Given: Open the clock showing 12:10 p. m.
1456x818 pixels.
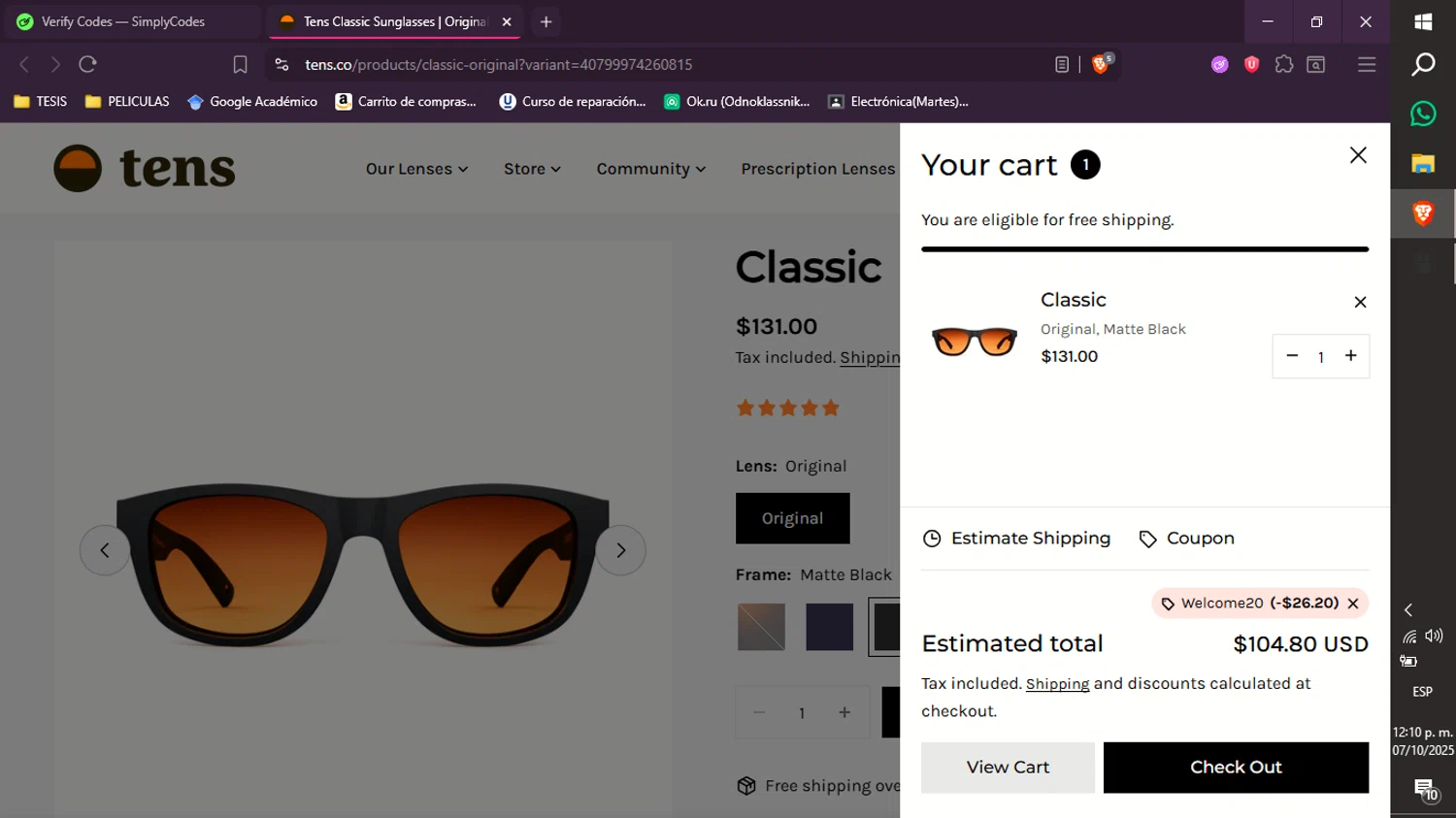Looking at the screenshot, I should click(x=1423, y=741).
